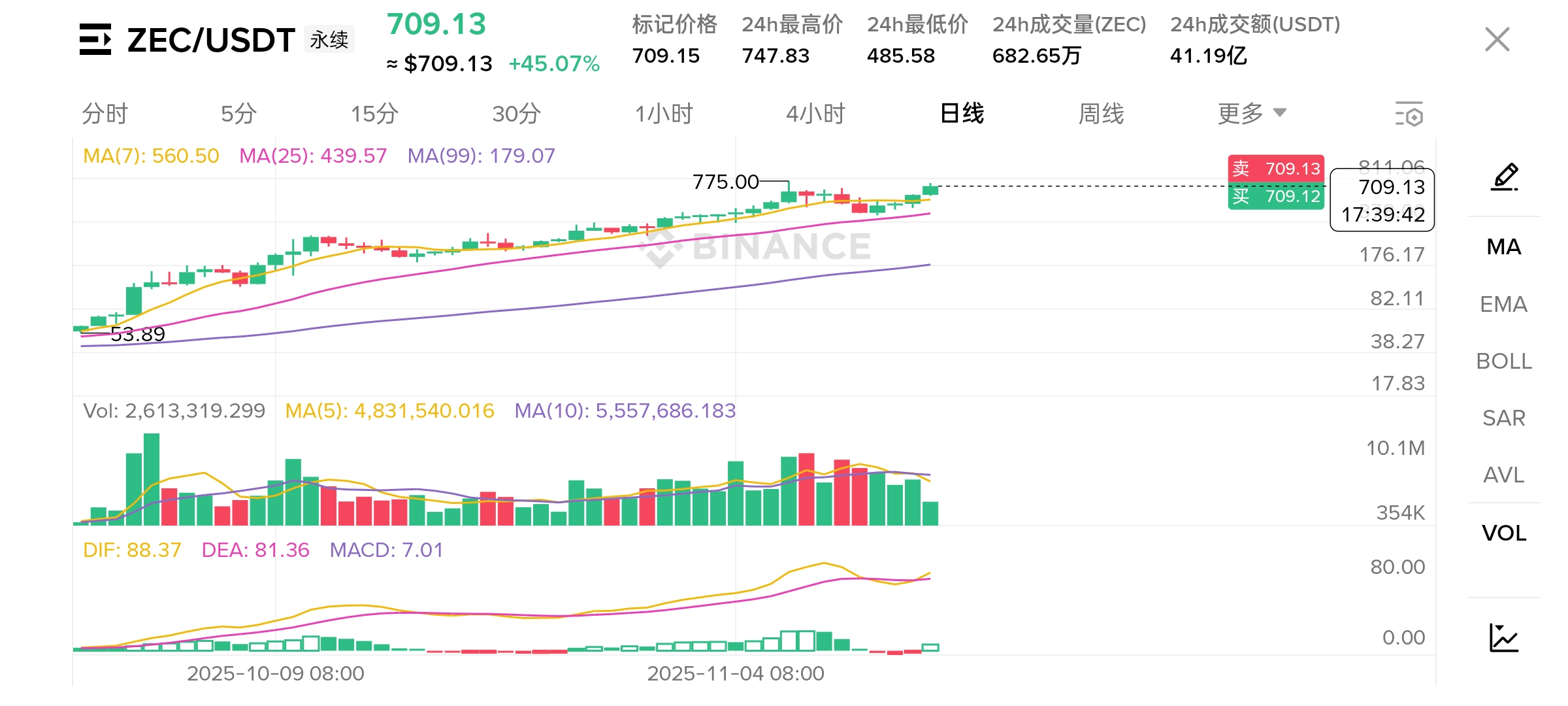
Task: Select the 15分 interval tab
Action: 374,114
